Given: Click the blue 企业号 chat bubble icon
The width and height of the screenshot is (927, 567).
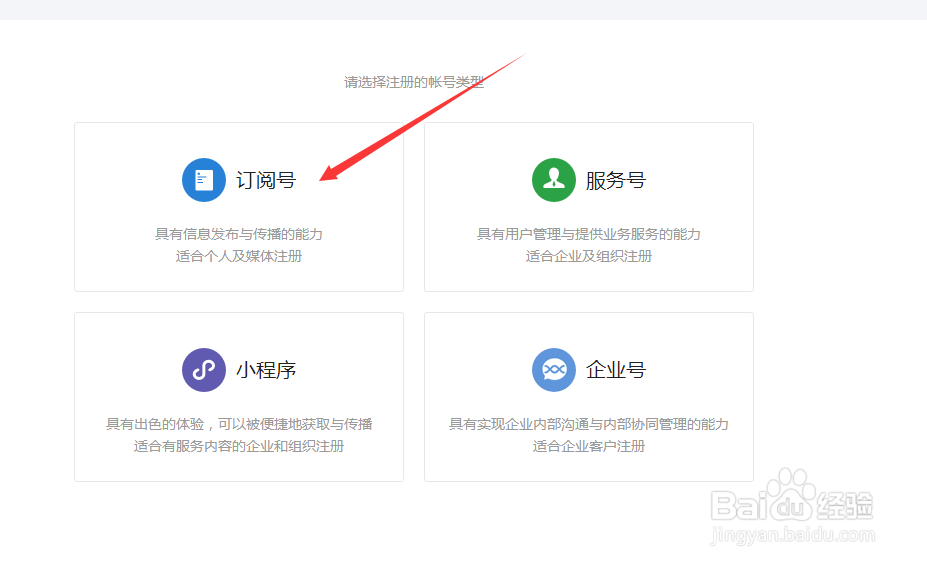Looking at the screenshot, I should [554, 370].
